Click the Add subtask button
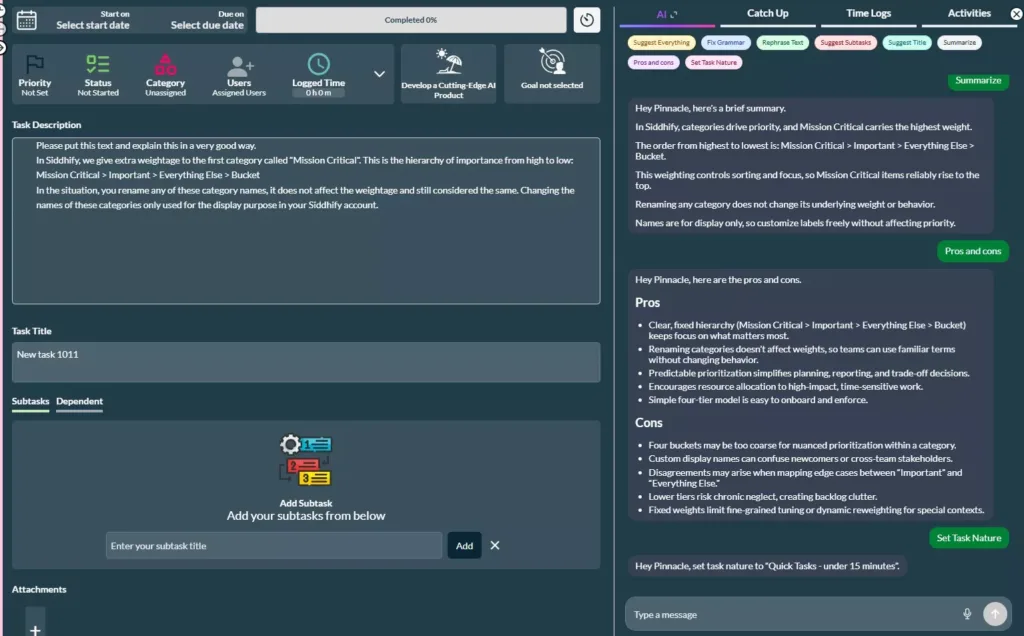The width and height of the screenshot is (1024, 636). (x=464, y=545)
